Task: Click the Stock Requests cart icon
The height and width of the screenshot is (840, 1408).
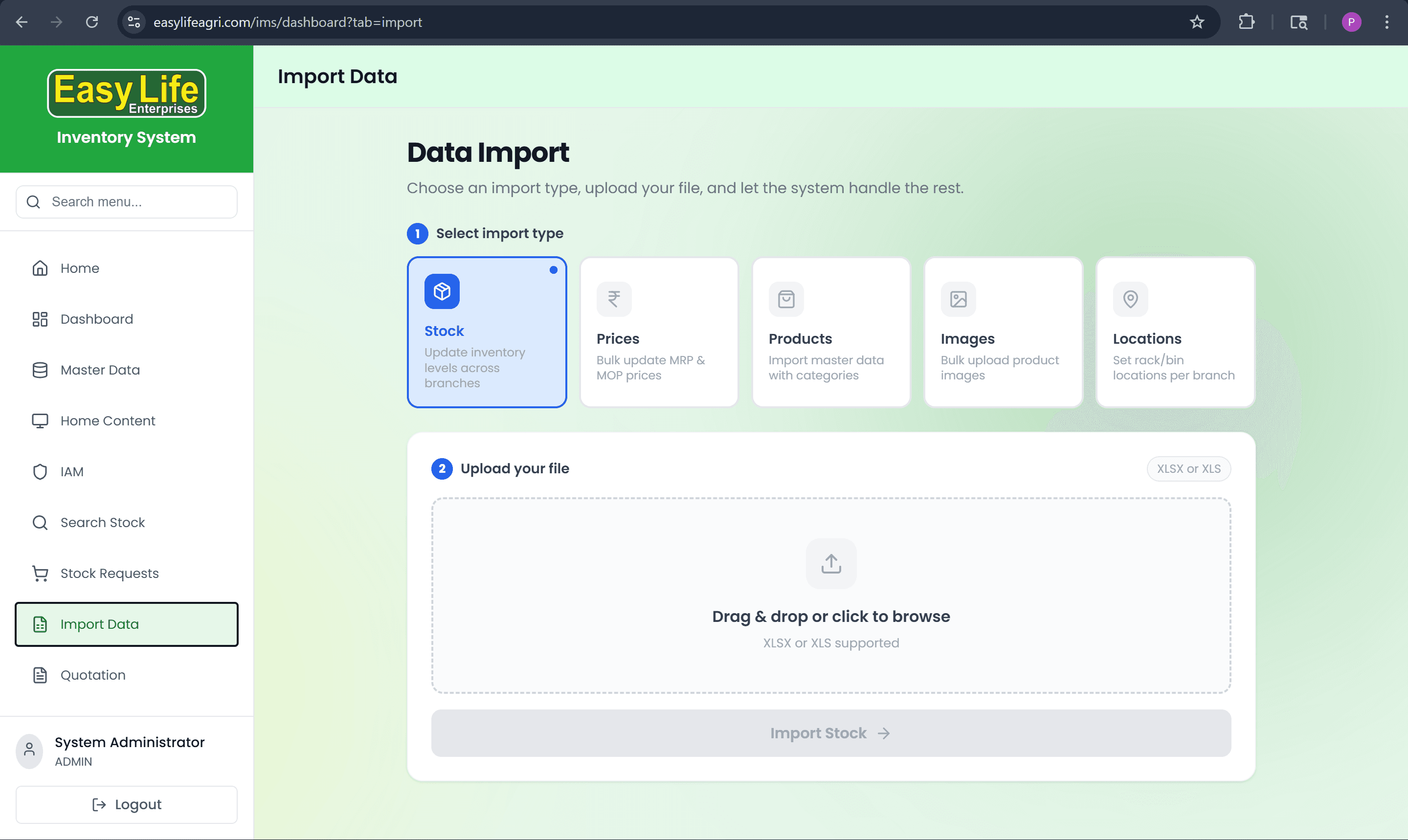Action: 40,573
